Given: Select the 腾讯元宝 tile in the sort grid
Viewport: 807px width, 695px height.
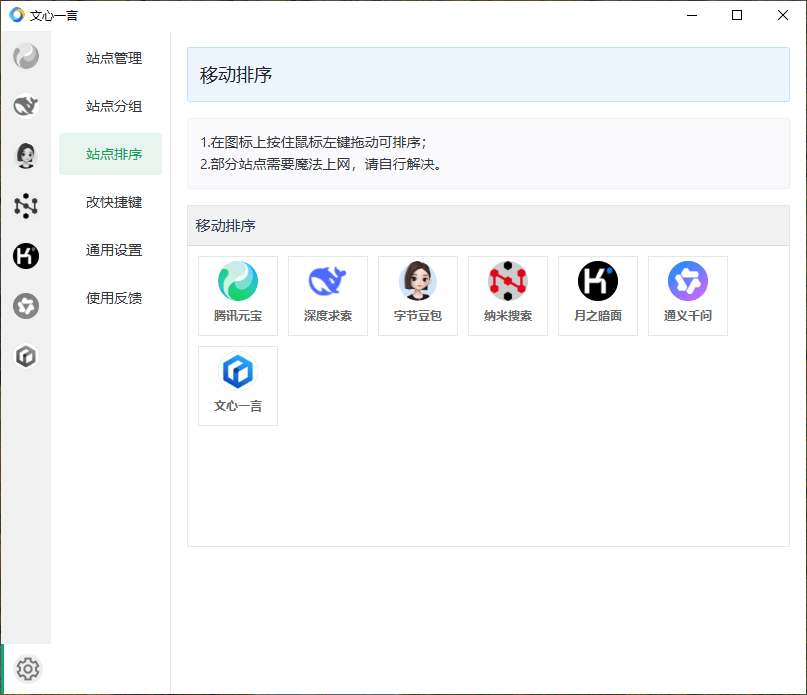Looking at the screenshot, I should pos(238,296).
